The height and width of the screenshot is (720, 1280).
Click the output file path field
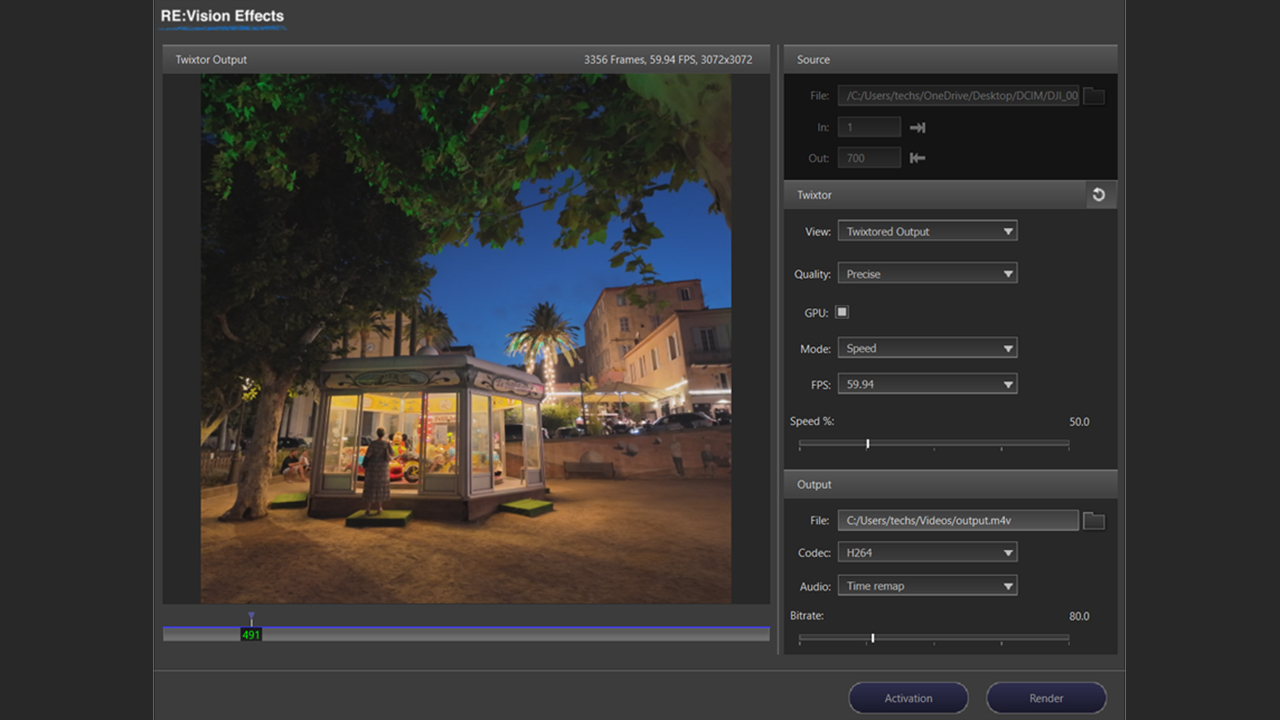[957, 520]
